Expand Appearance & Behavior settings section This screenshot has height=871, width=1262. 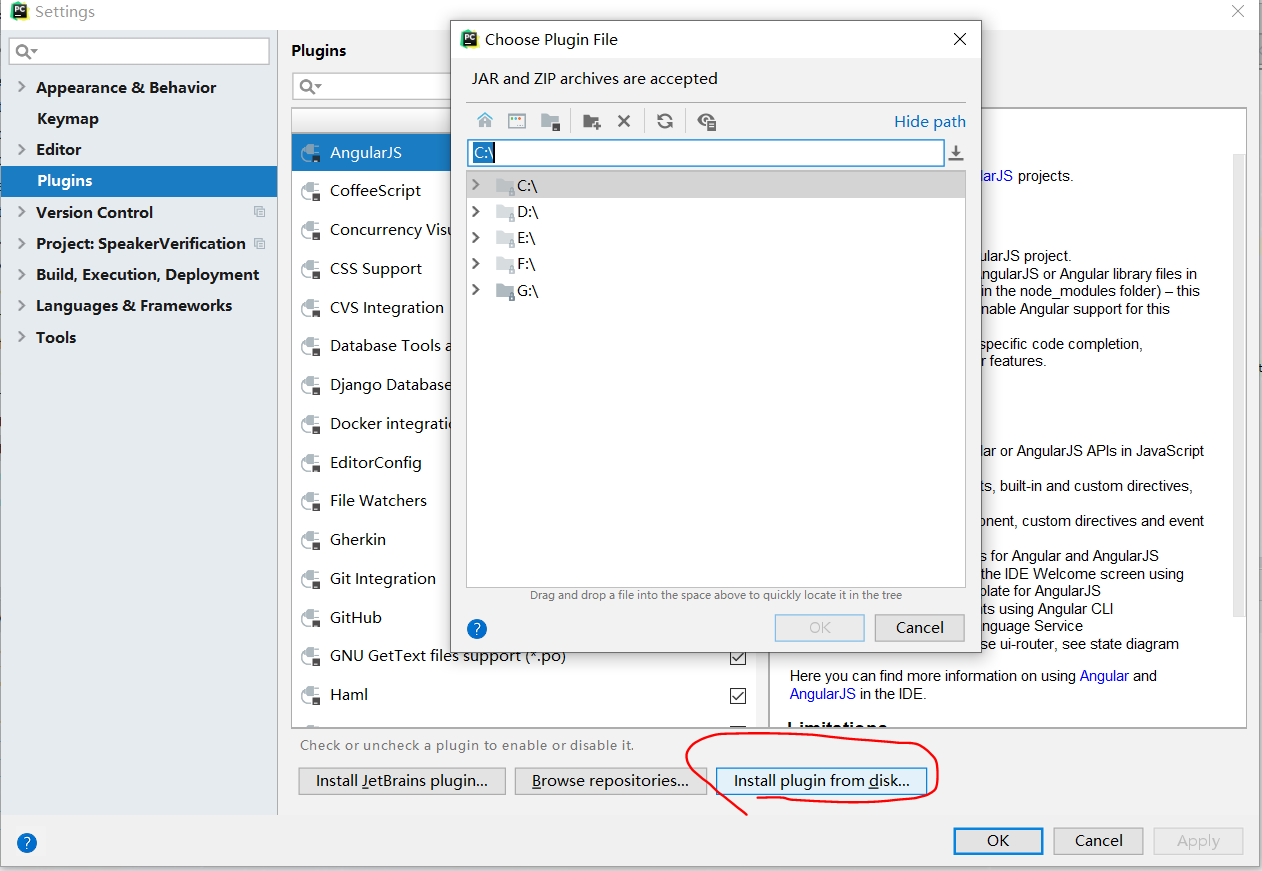[x=21, y=87]
